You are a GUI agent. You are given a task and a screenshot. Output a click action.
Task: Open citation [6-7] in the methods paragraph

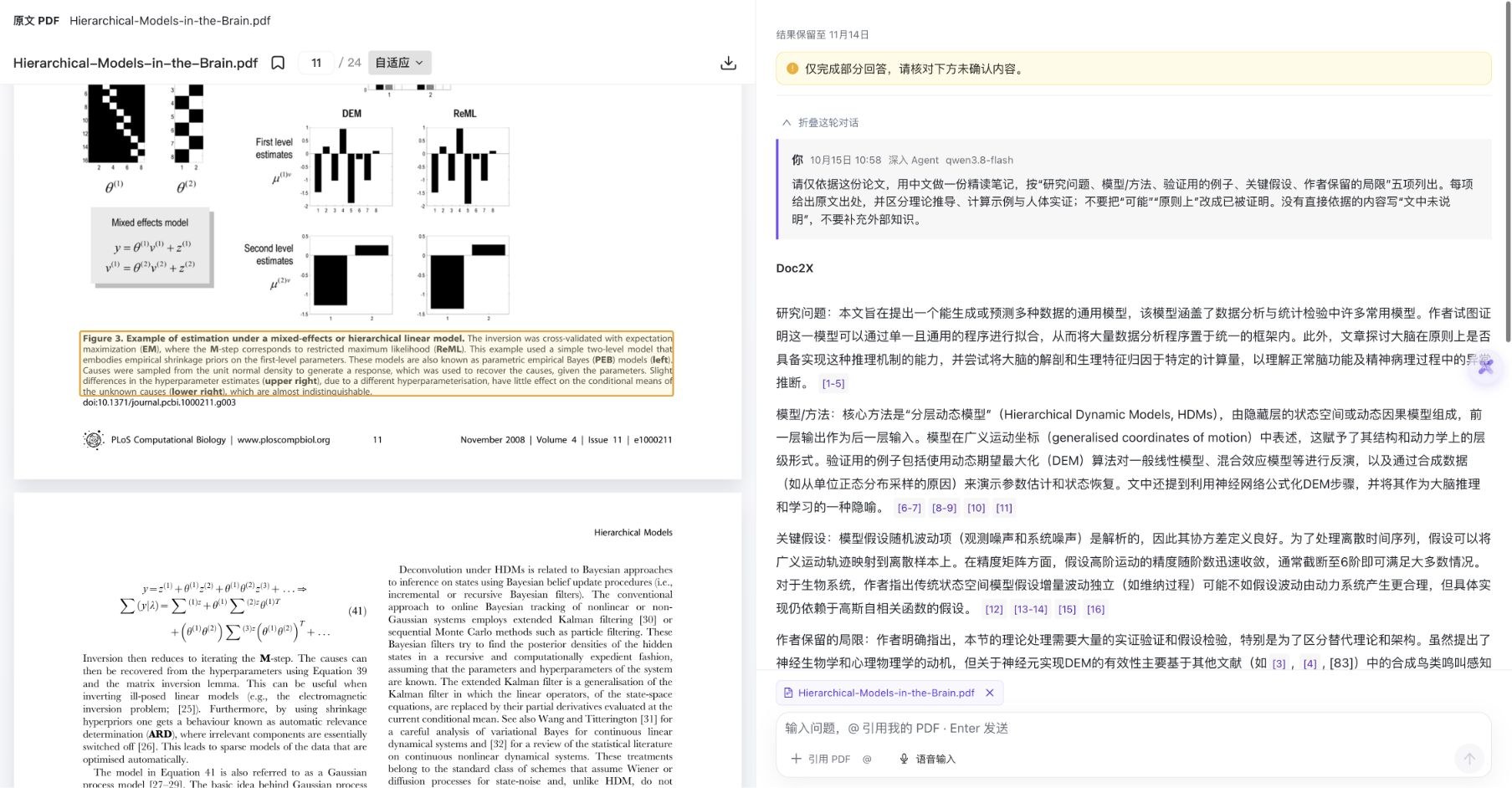[x=909, y=508]
